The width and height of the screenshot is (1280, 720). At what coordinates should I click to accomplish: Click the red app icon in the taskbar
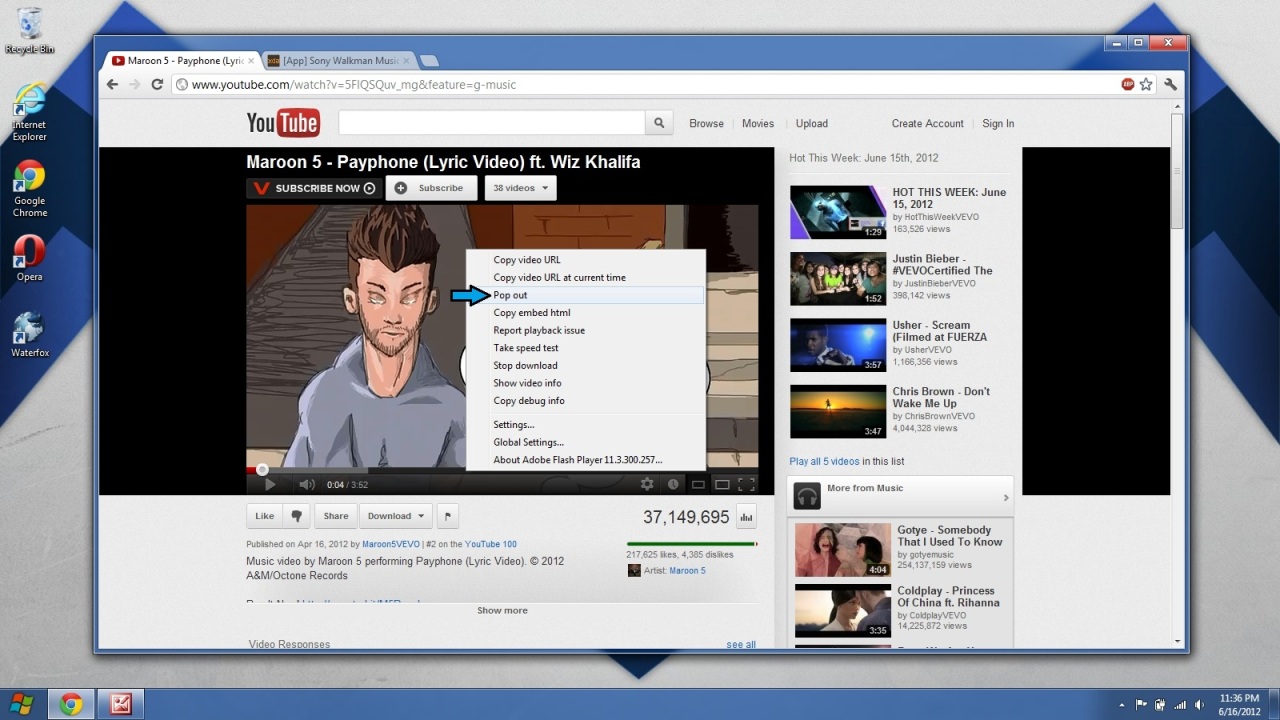click(x=122, y=704)
